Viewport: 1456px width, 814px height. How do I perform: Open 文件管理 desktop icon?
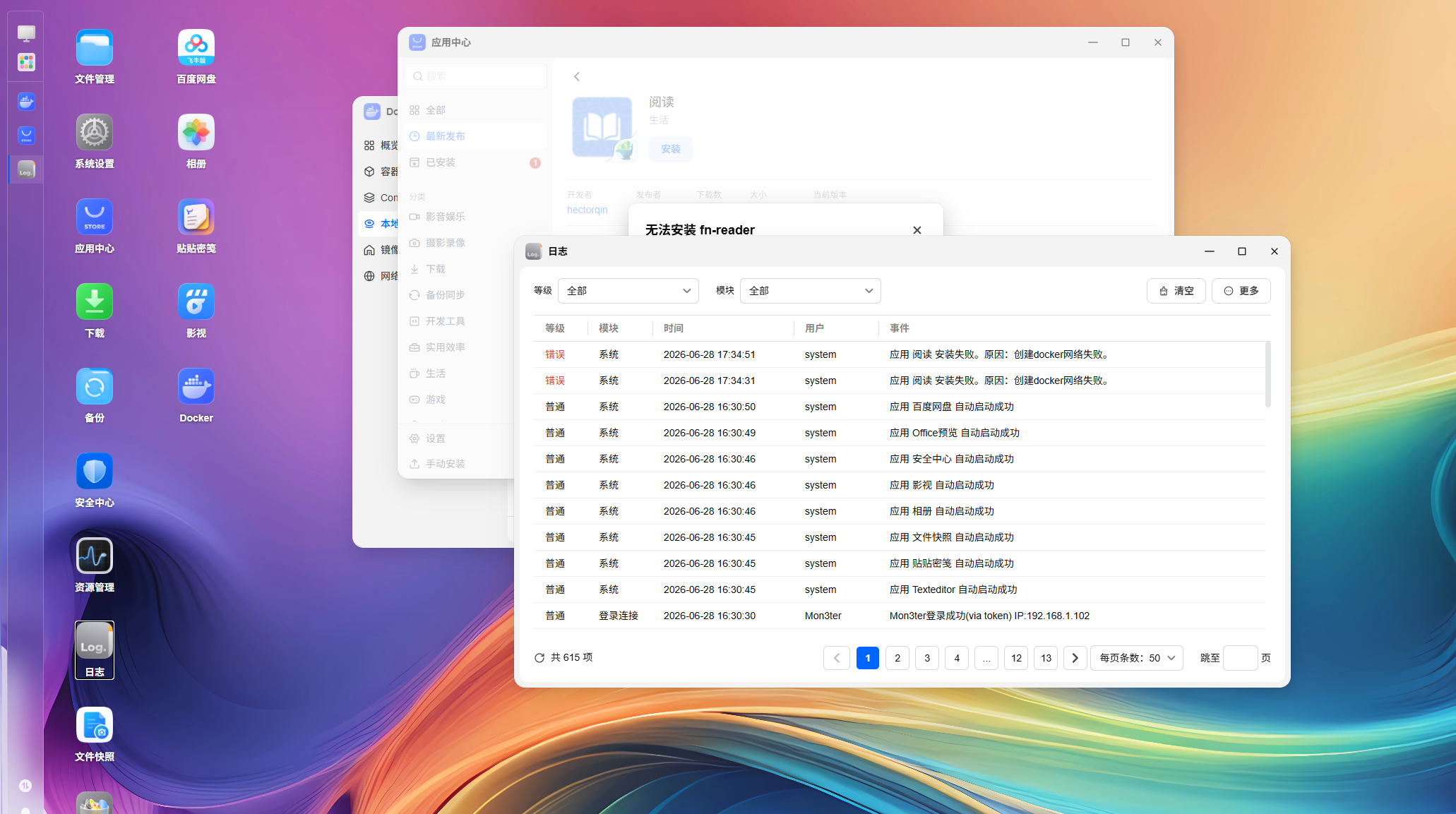click(x=95, y=56)
